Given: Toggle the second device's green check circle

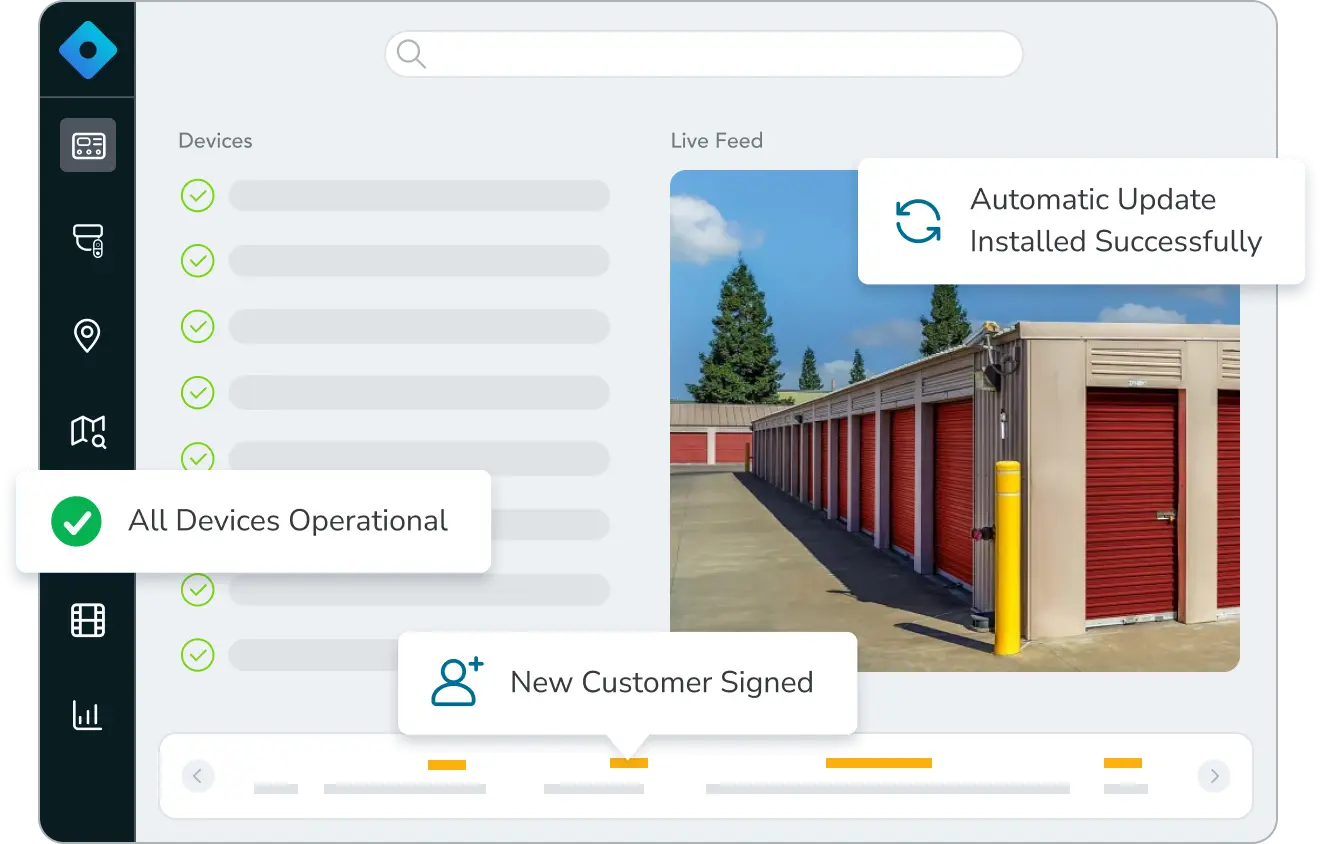Looking at the screenshot, I should pos(198,261).
